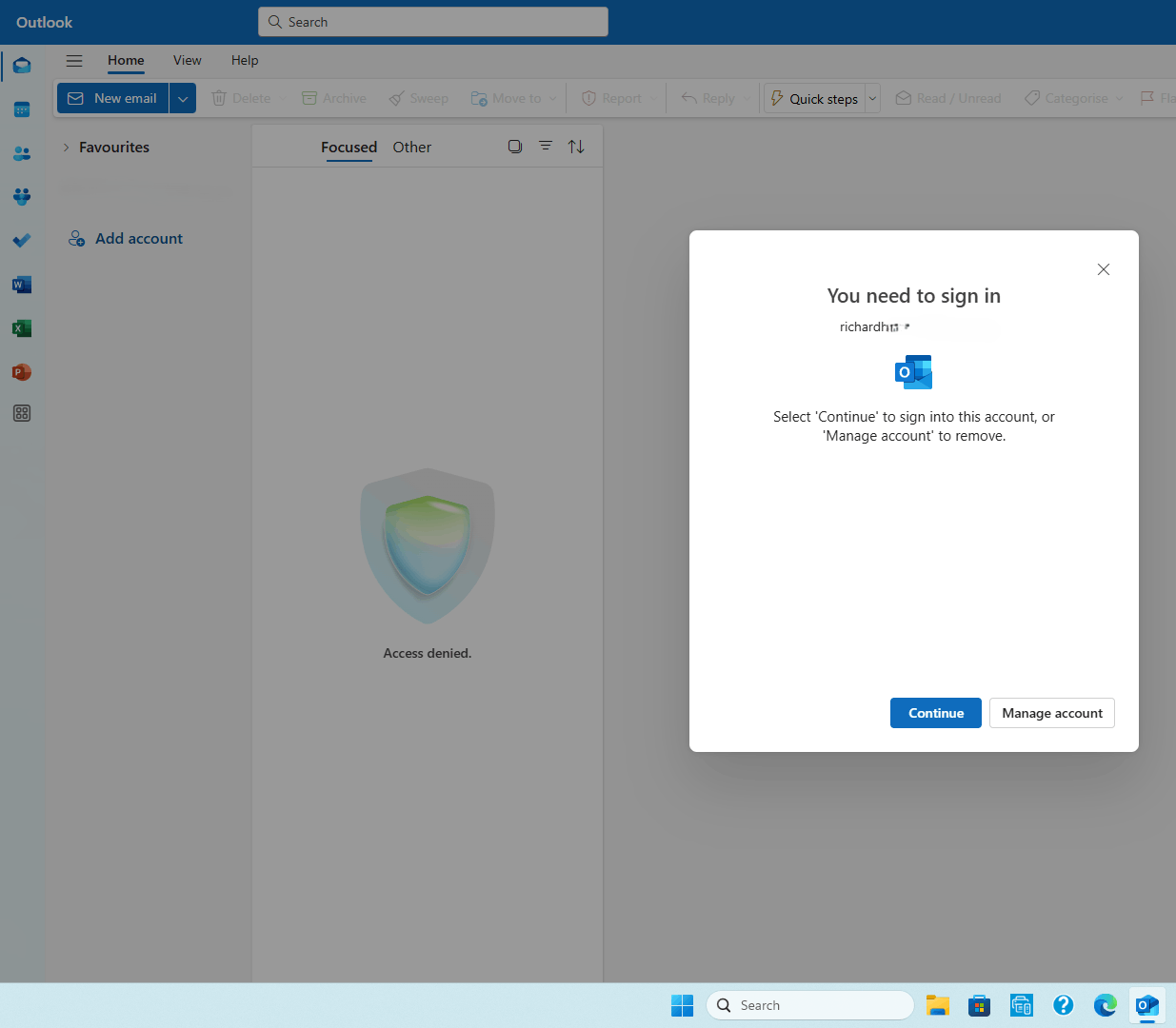1176x1028 pixels.
Task: Launch PowerPoint from the sidebar
Action: click(21, 372)
